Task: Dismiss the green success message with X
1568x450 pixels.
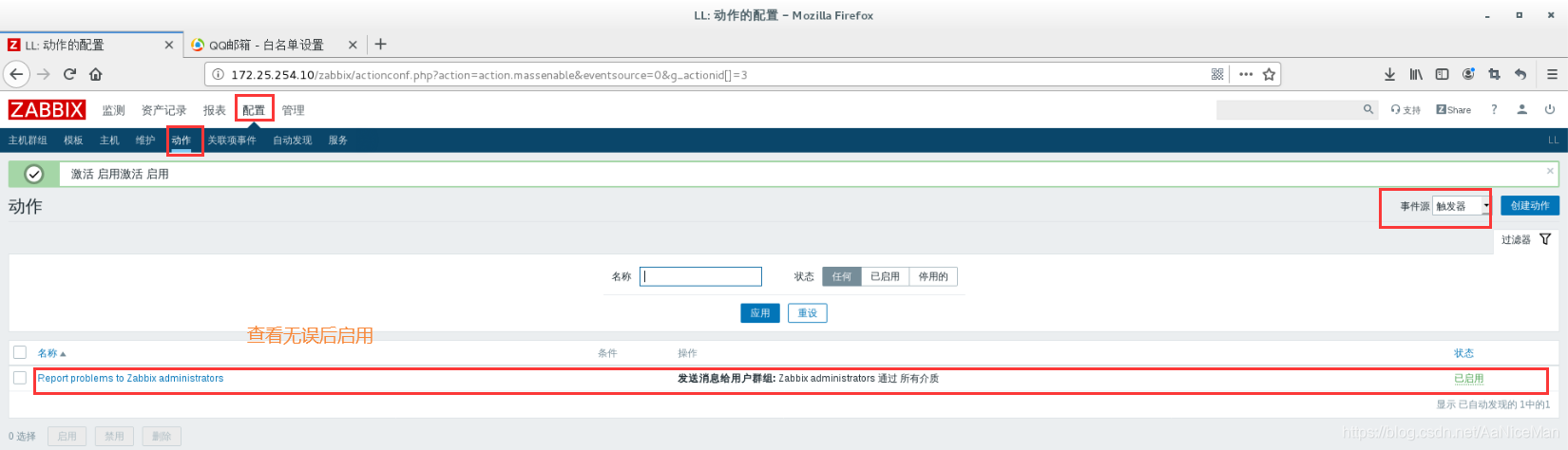Action: tap(1550, 171)
